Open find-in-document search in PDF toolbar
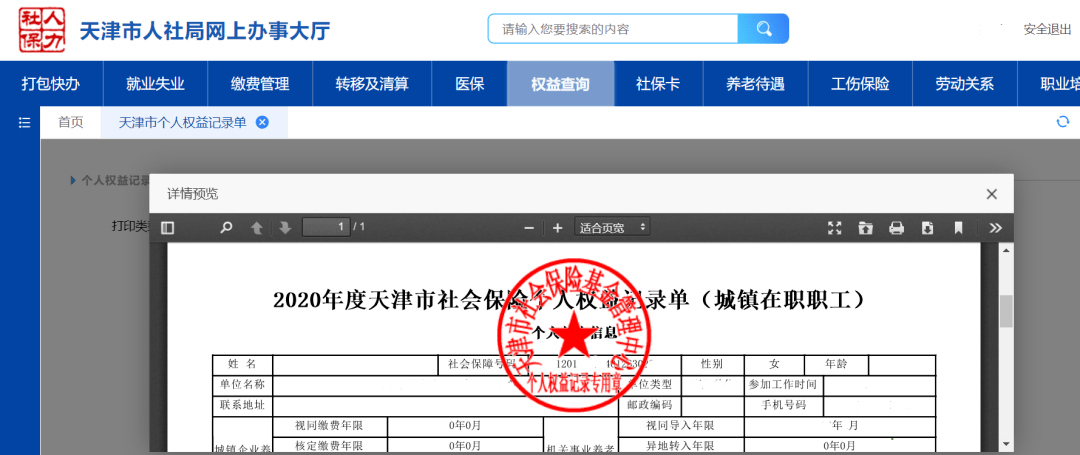 tap(227, 228)
